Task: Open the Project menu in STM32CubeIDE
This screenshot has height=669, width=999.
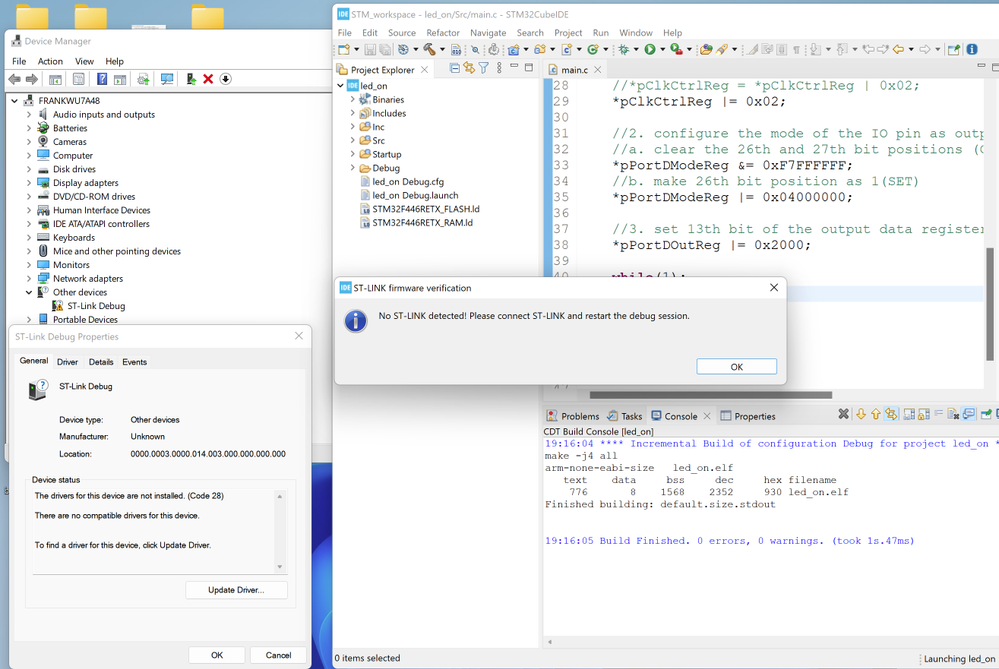Action: click(568, 32)
